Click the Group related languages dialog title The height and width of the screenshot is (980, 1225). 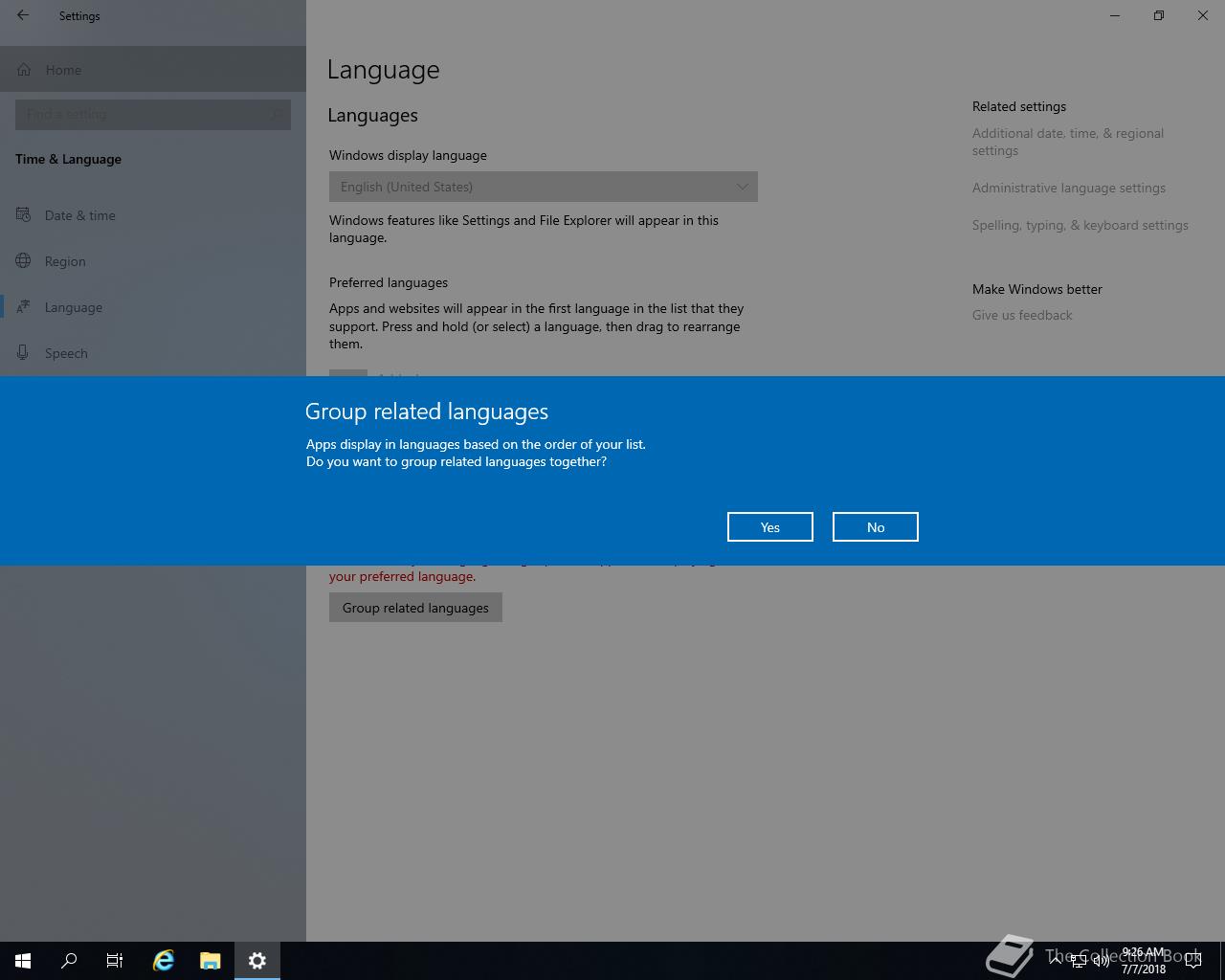pyautogui.click(x=427, y=412)
